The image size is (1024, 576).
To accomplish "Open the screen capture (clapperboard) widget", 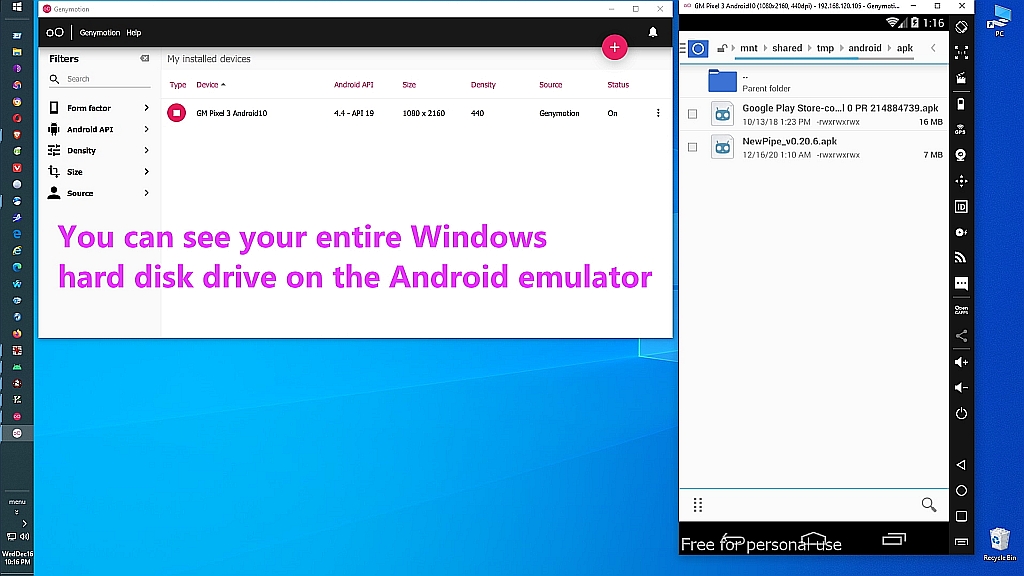I will tap(961, 78).
